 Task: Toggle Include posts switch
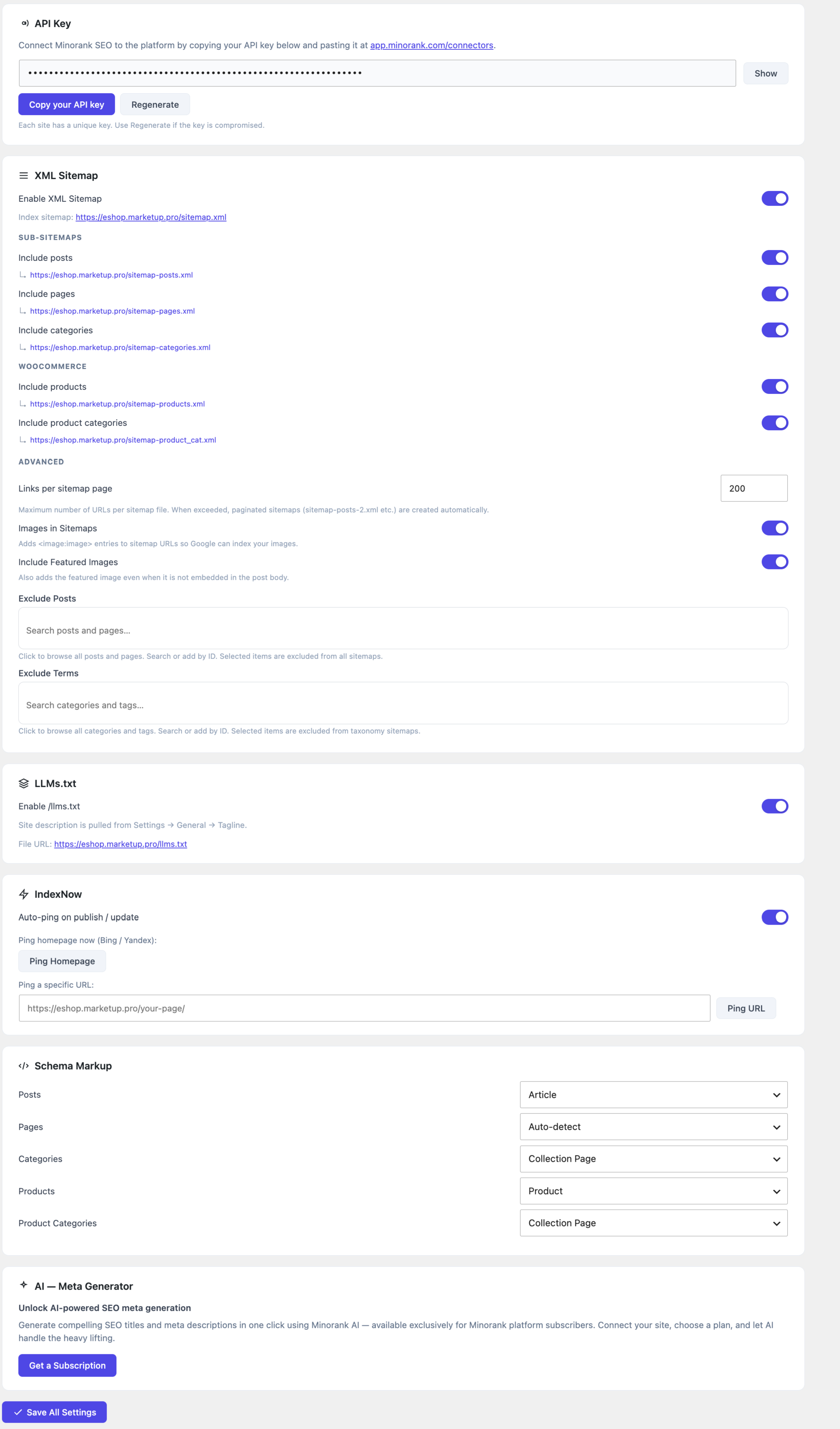tap(775, 258)
